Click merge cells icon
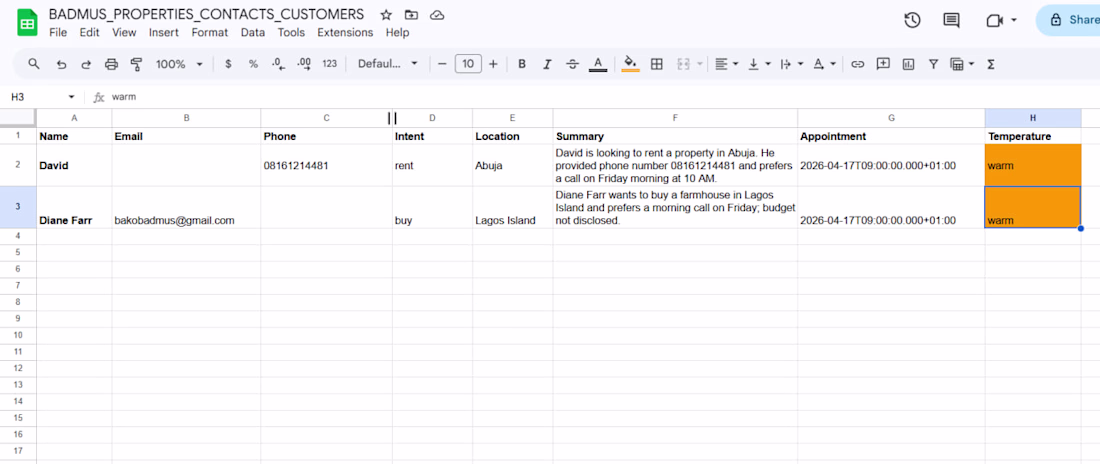 pos(683,64)
